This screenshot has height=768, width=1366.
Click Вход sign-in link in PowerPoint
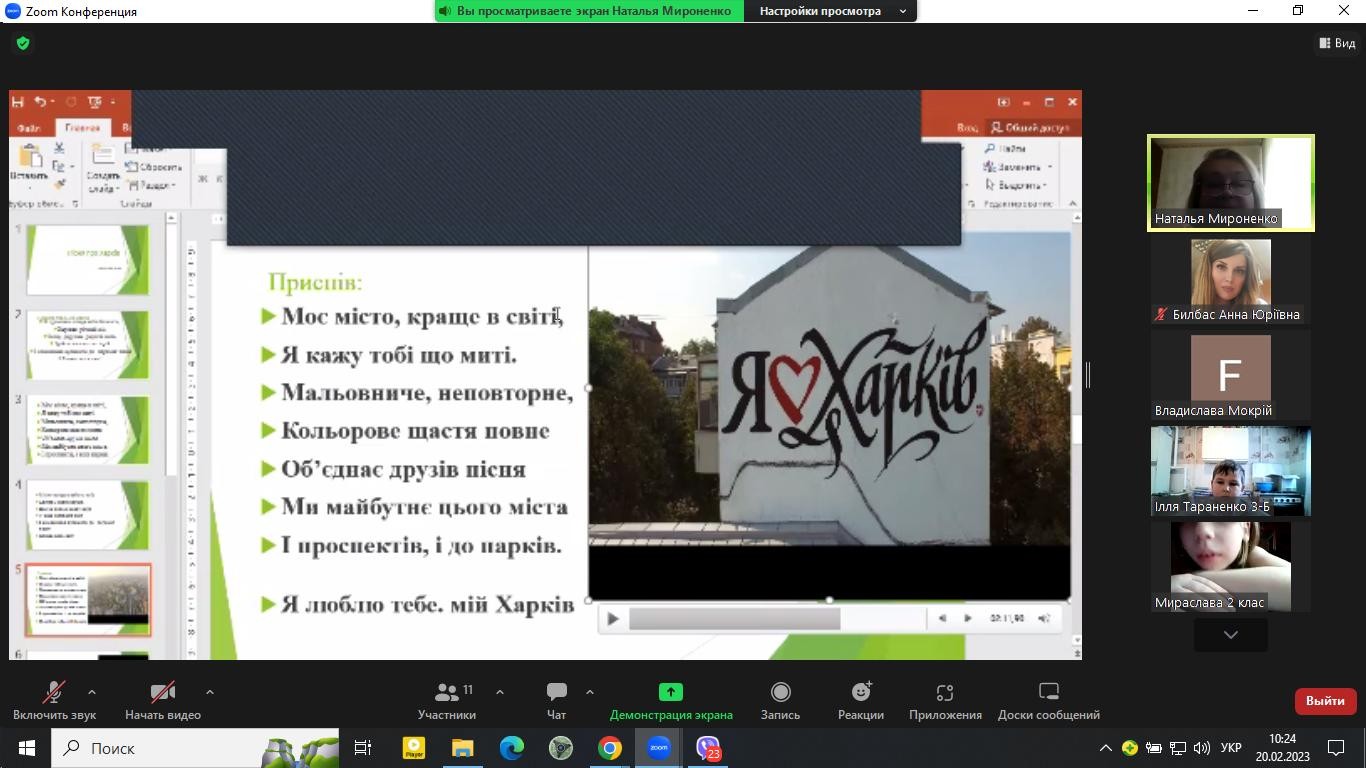pos(966,128)
